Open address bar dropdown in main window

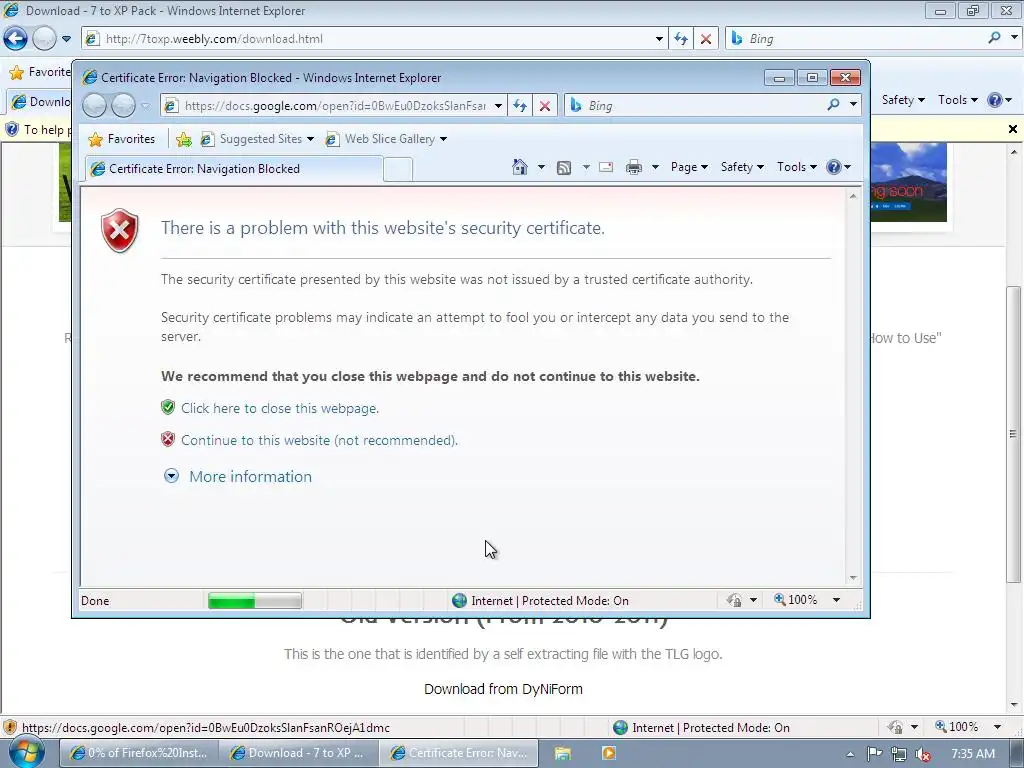point(659,39)
